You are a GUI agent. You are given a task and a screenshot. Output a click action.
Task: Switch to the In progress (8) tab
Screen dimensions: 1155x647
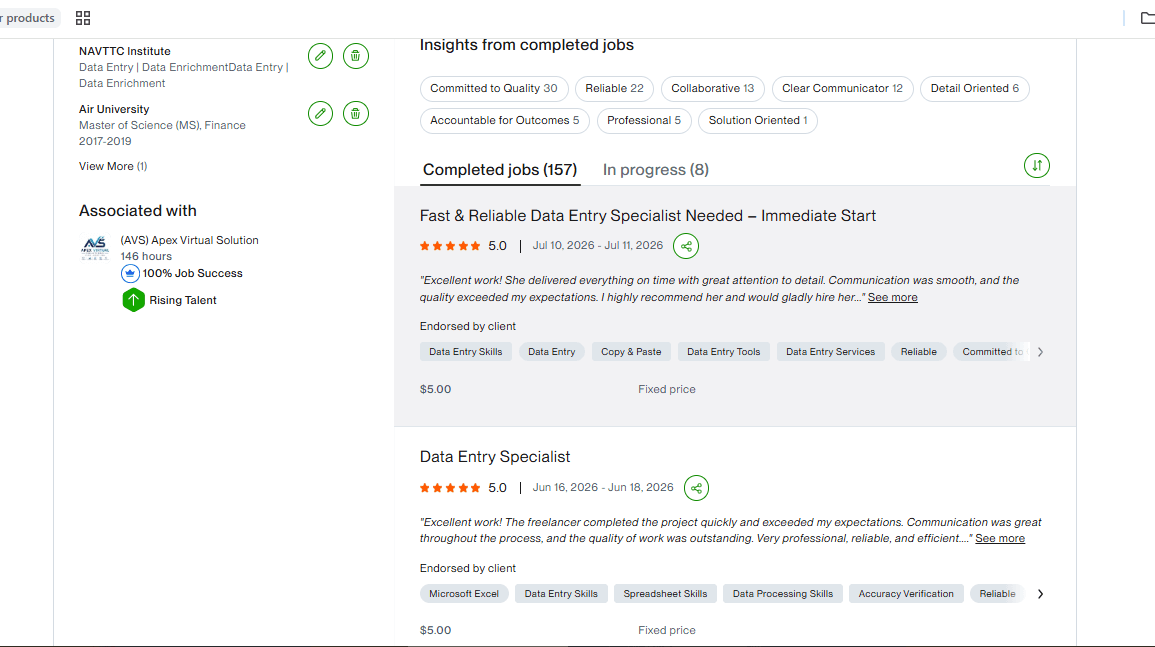point(656,170)
